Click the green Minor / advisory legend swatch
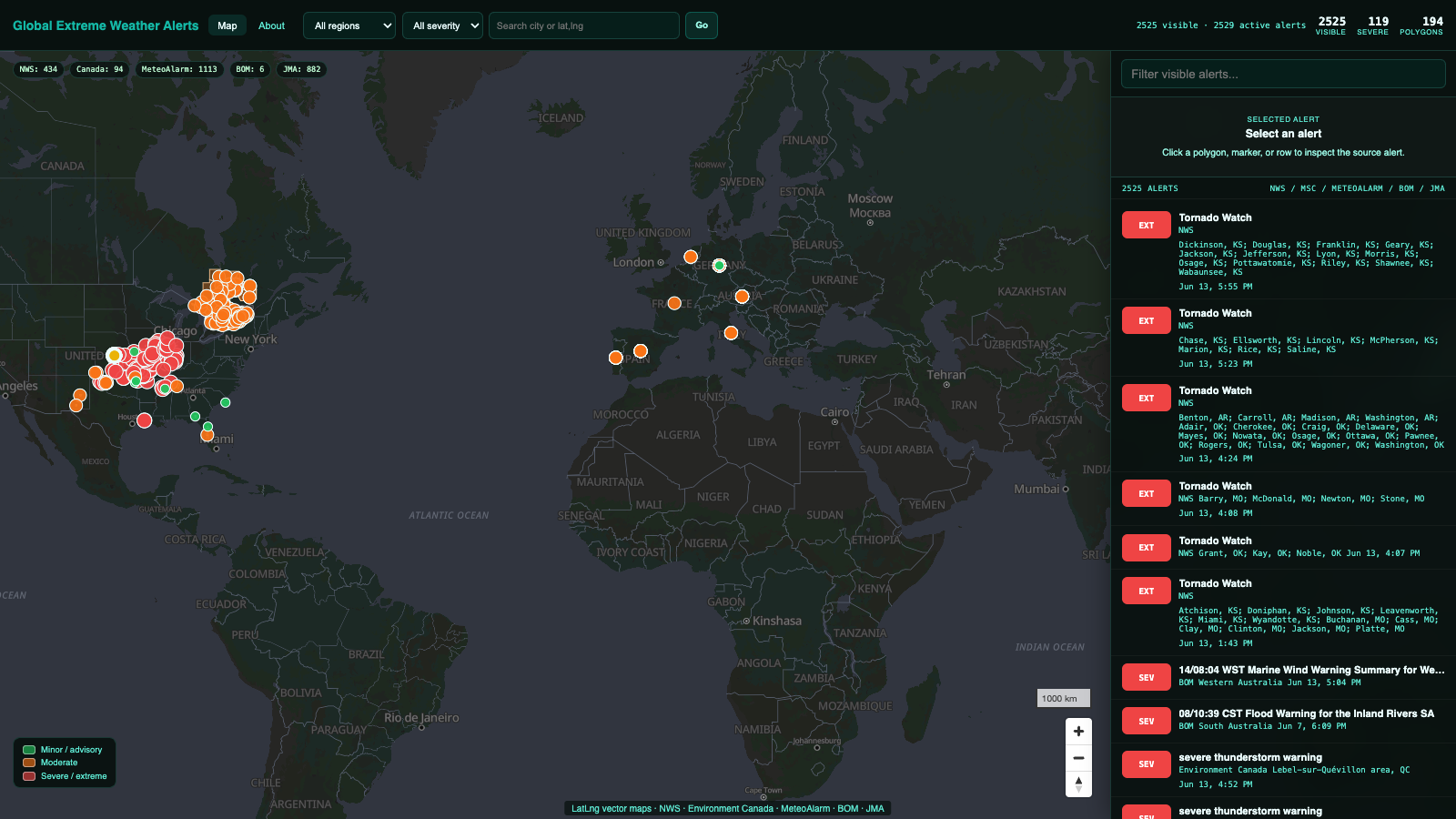The width and height of the screenshot is (1456, 819). [29, 750]
